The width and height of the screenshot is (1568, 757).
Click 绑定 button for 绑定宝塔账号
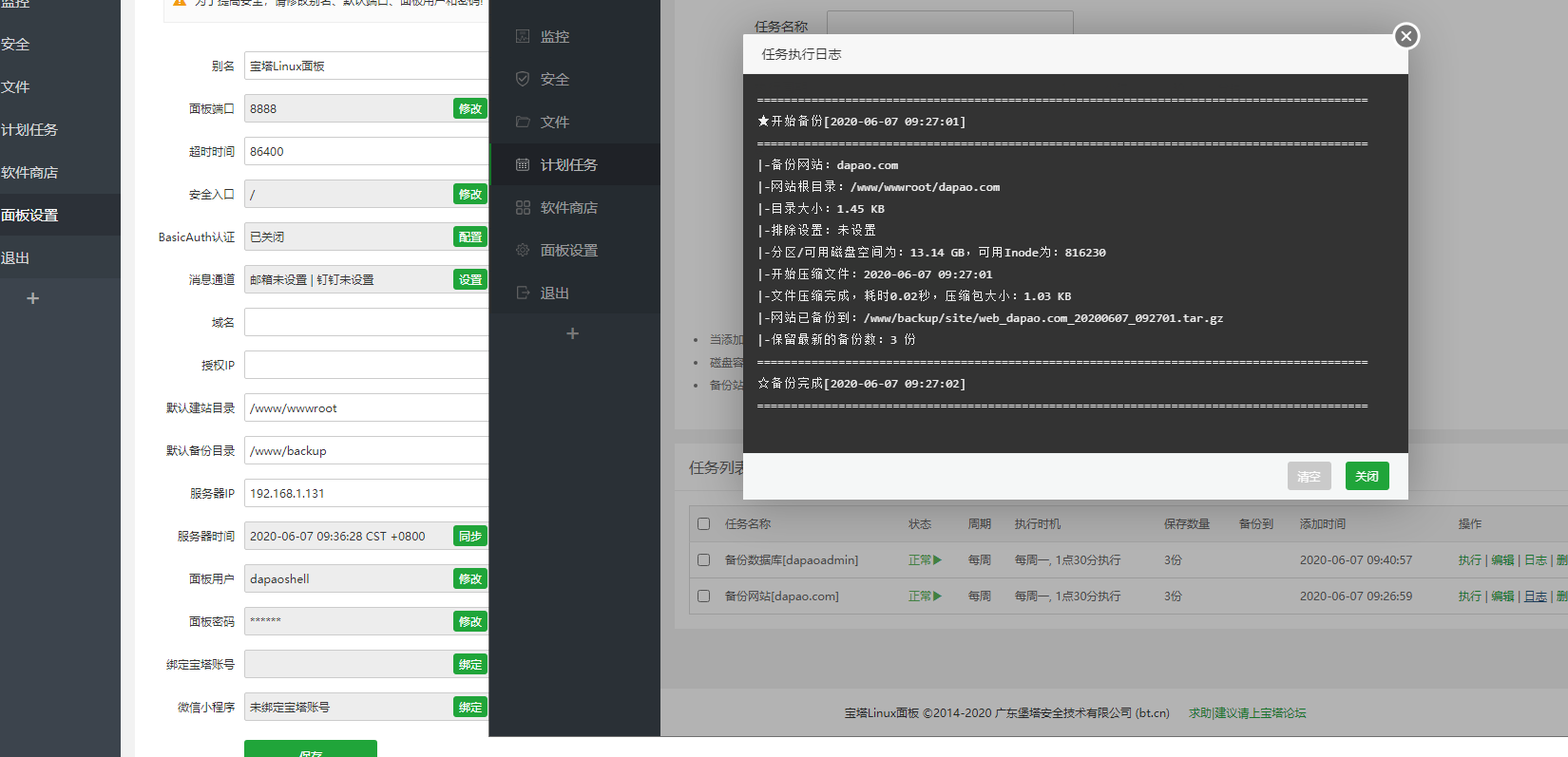click(x=470, y=664)
